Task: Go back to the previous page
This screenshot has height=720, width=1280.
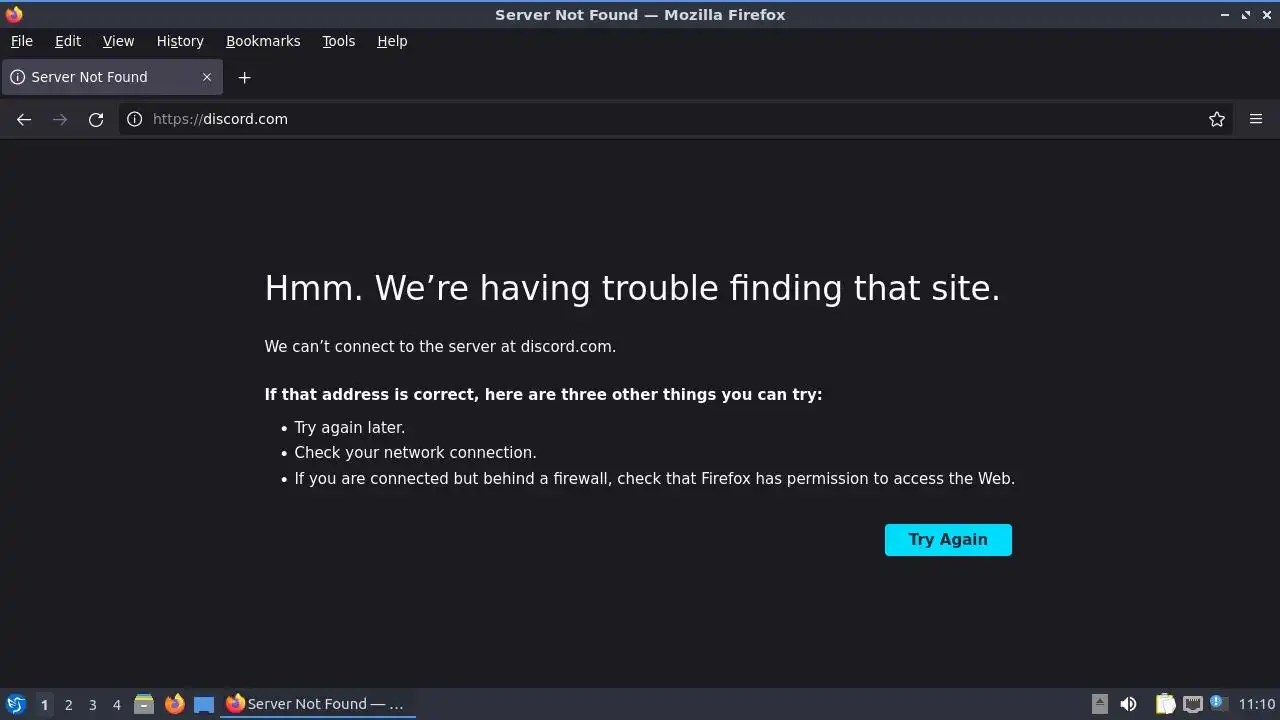Action: pyautogui.click(x=24, y=119)
